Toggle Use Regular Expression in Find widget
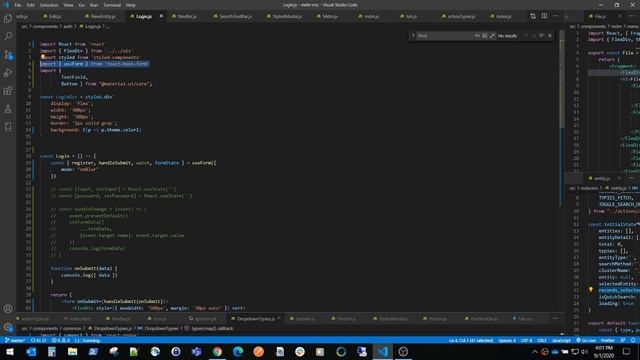 (492, 36)
